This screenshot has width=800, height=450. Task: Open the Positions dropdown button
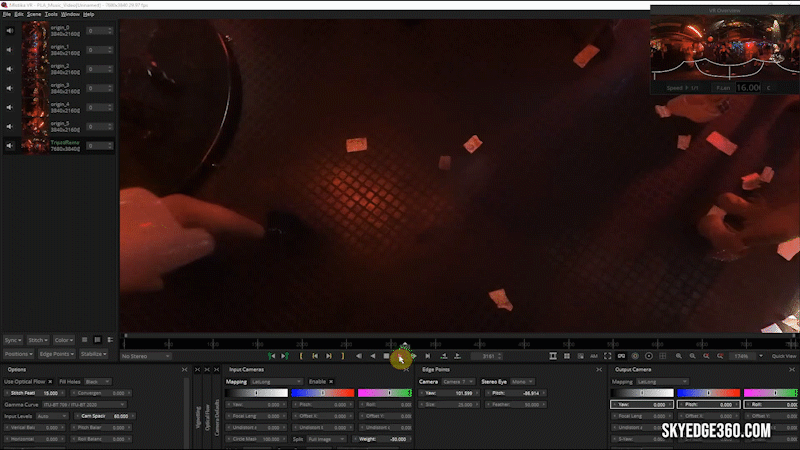18,354
